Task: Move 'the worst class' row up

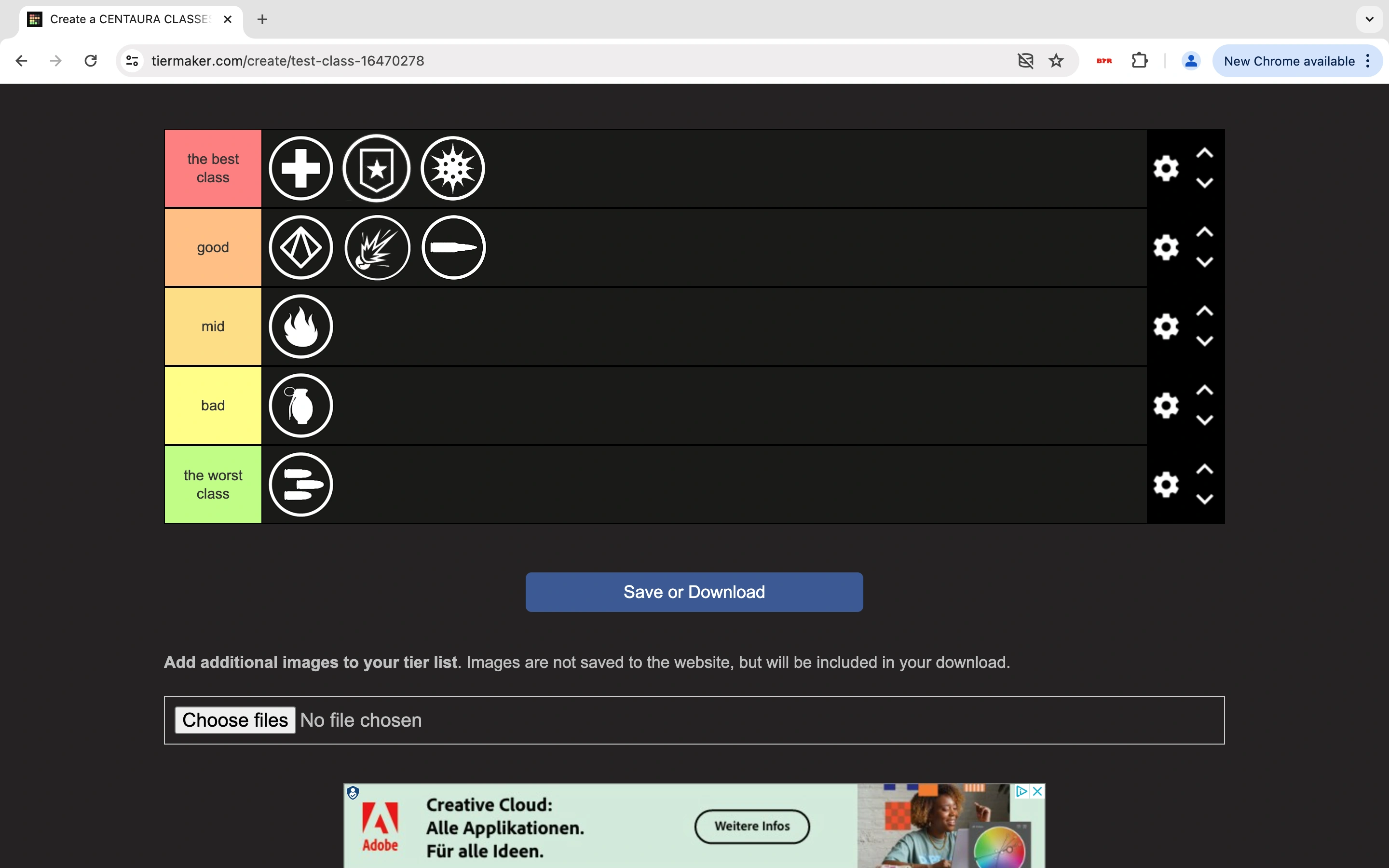Action: (1204, 470)
